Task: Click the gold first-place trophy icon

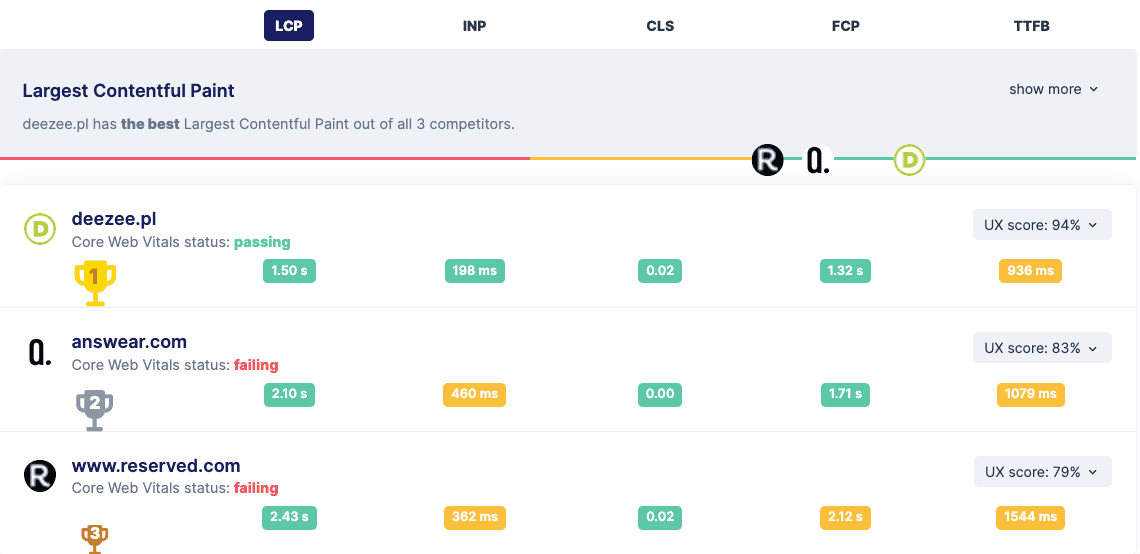Action: click(95, 283)
